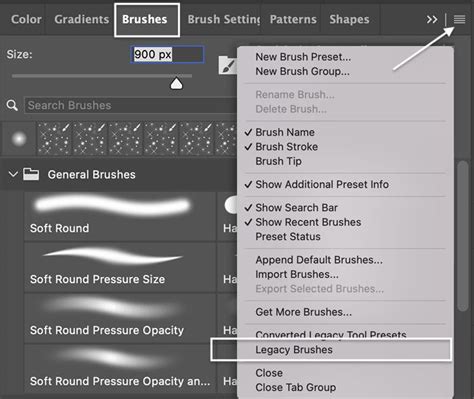
Task: Choose the fourth sparkle recent brush
Action: (161, 139)
